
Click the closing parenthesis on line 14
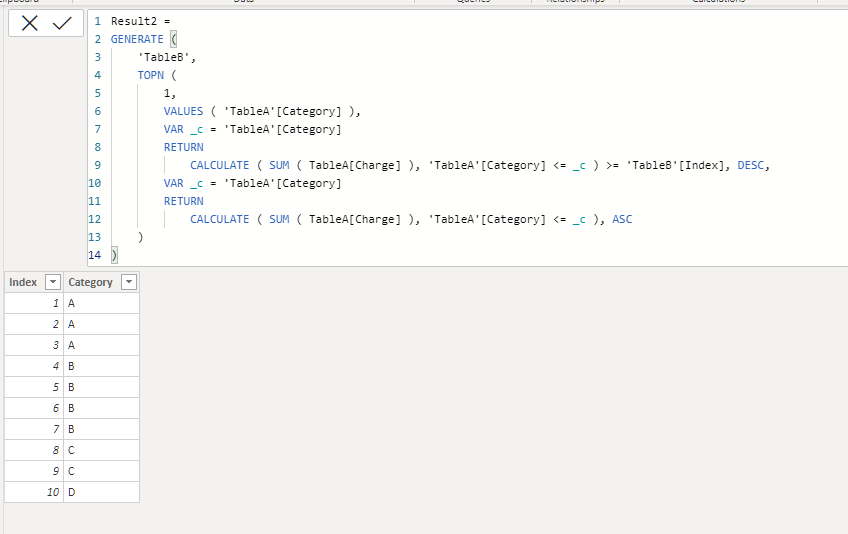[114, 255]
